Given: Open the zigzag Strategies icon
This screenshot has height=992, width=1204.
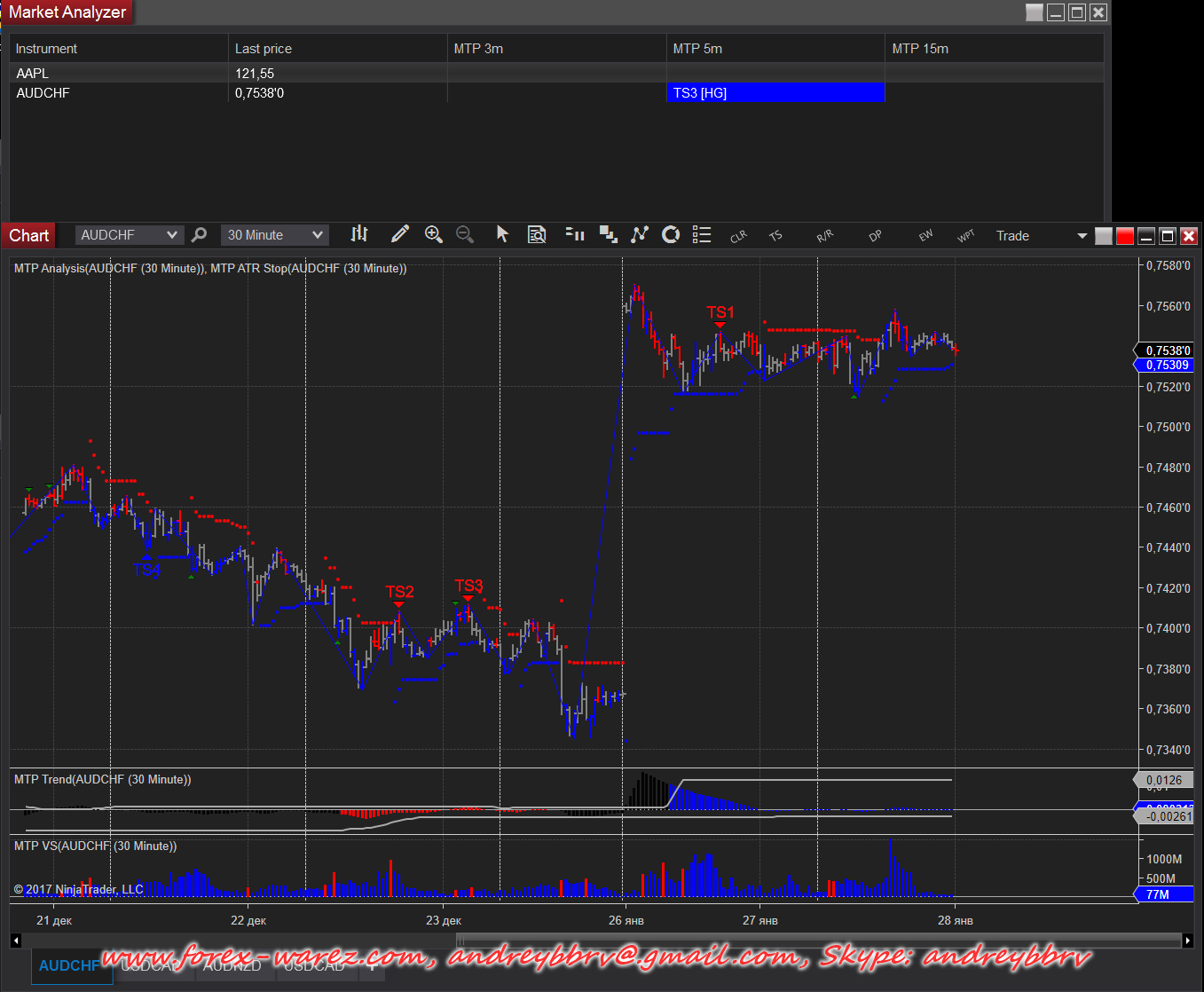Looking at the screenshot, I should (639, 234).
